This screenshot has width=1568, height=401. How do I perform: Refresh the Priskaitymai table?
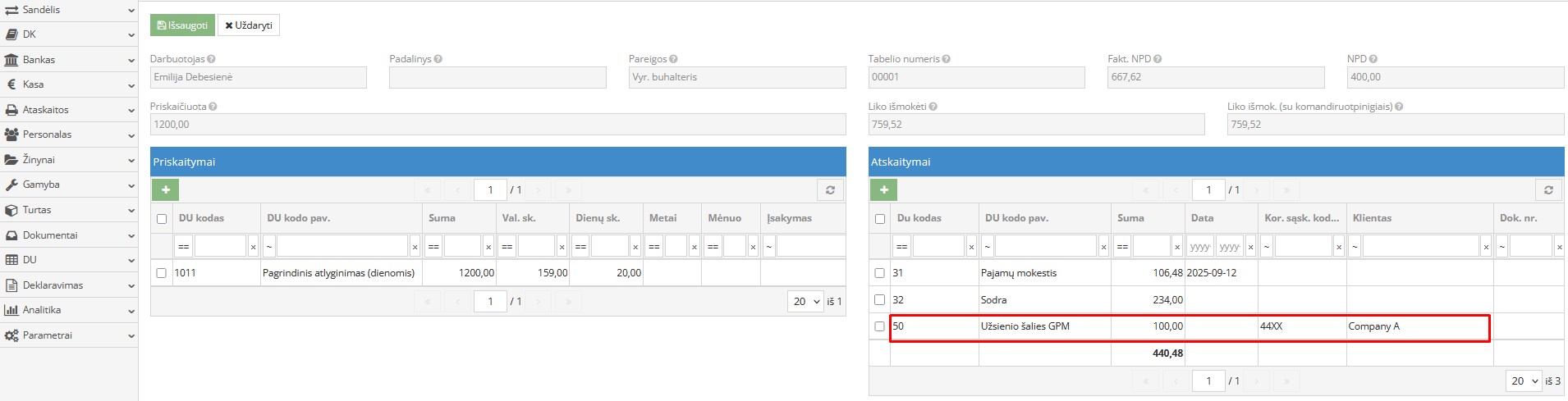(x=830, y=189)
